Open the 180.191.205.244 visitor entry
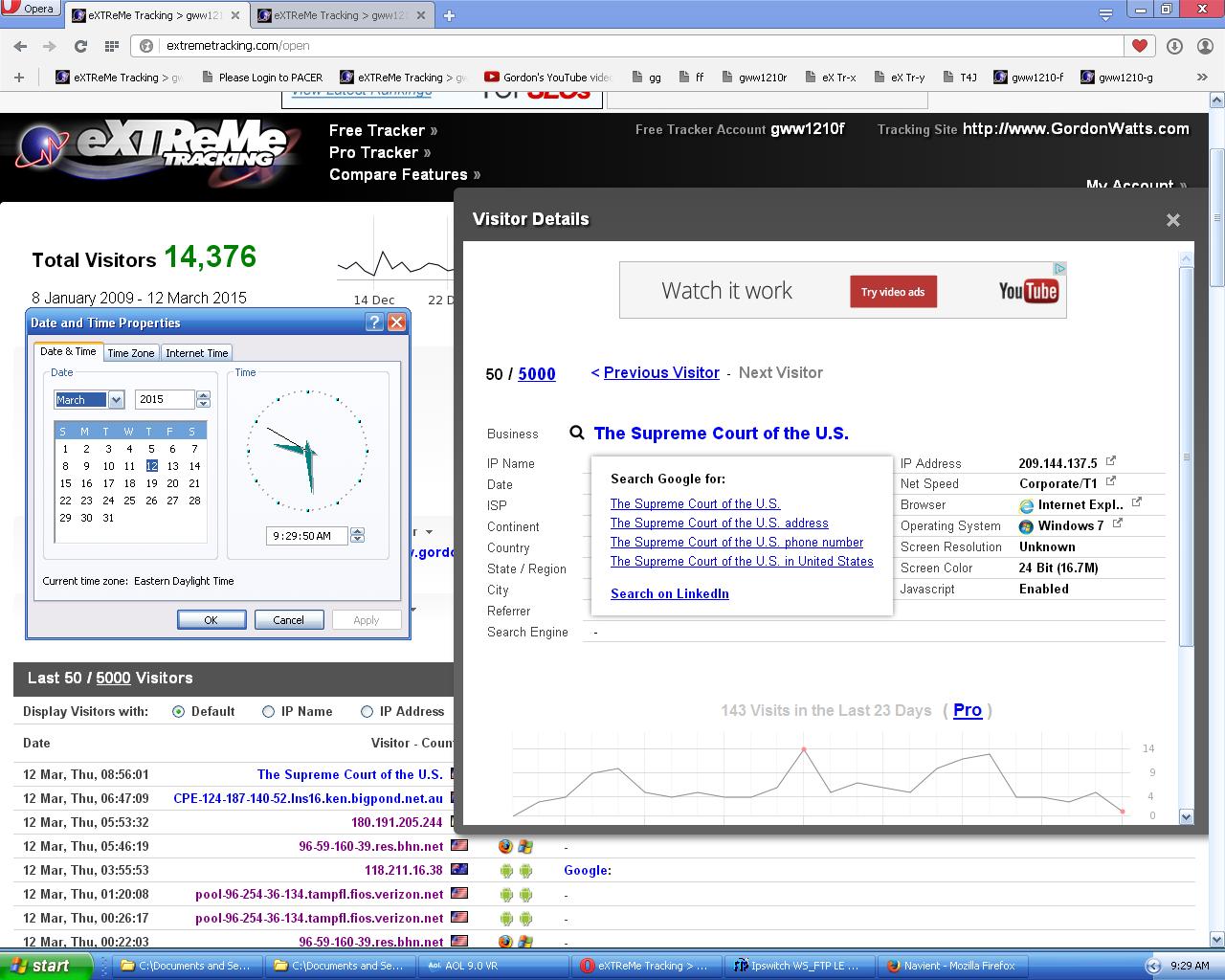 [397, 822]
